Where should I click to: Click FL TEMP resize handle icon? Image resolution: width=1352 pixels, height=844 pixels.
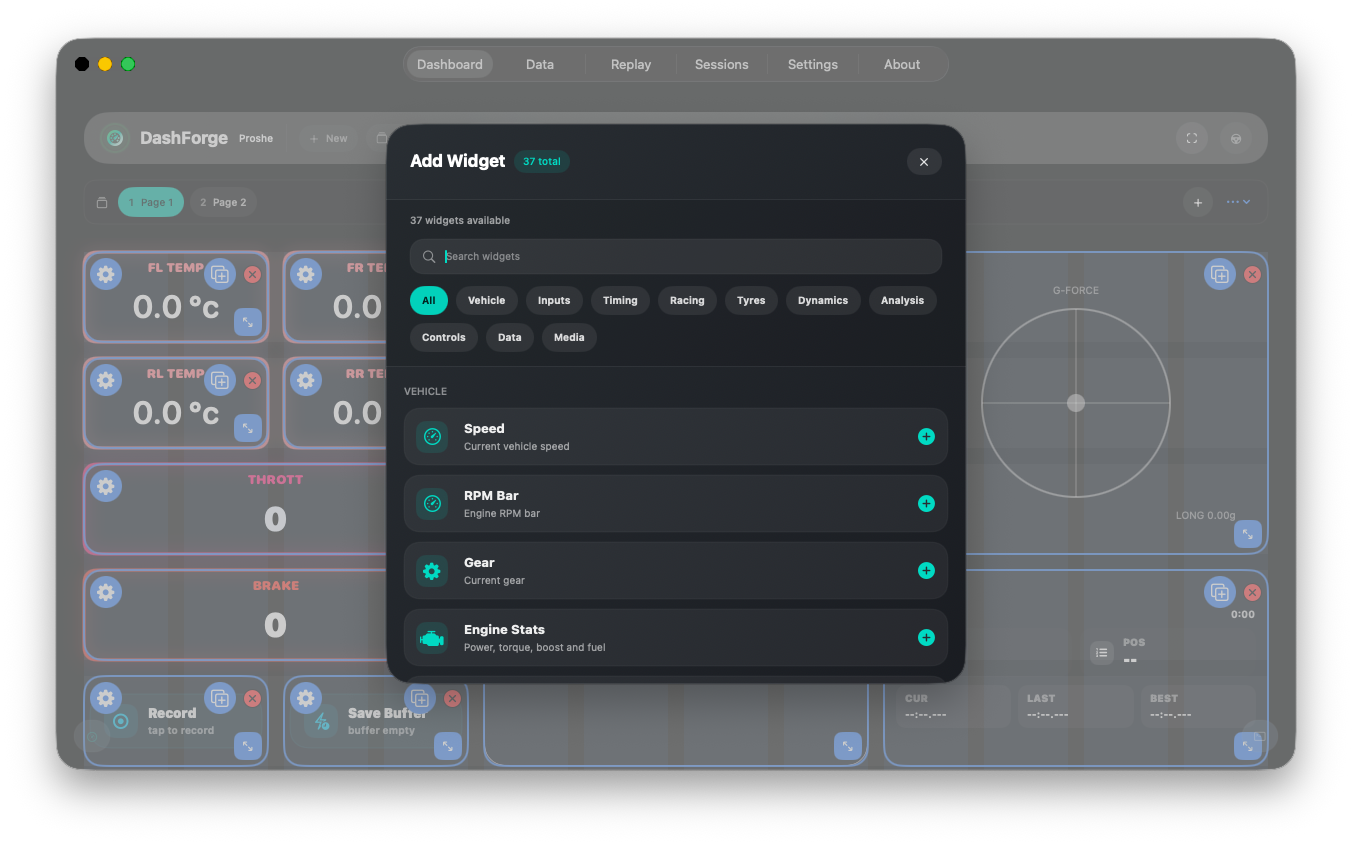(x=248, y=322)
